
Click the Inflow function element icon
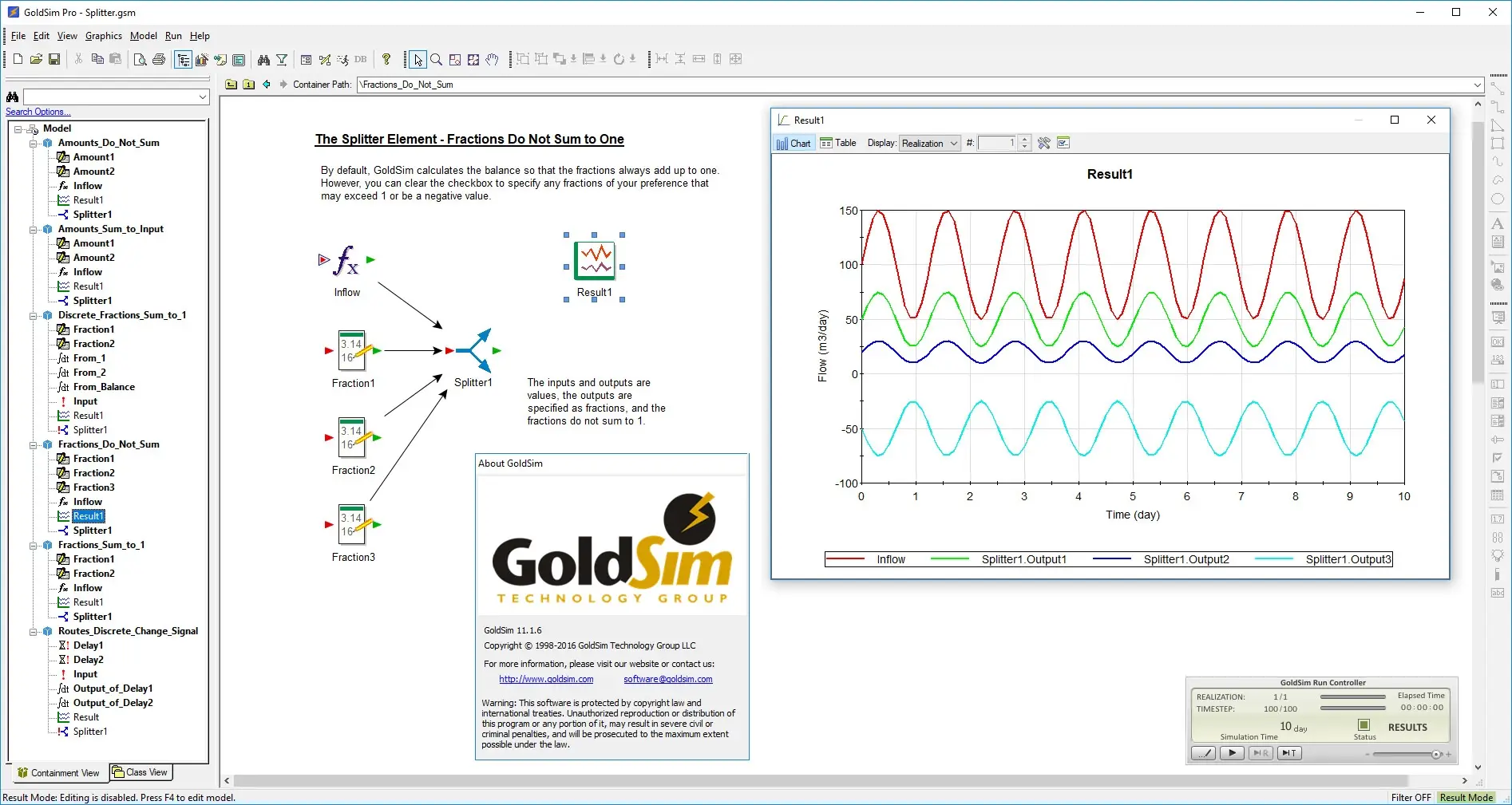pyautogui.click(x=346, y=260)
